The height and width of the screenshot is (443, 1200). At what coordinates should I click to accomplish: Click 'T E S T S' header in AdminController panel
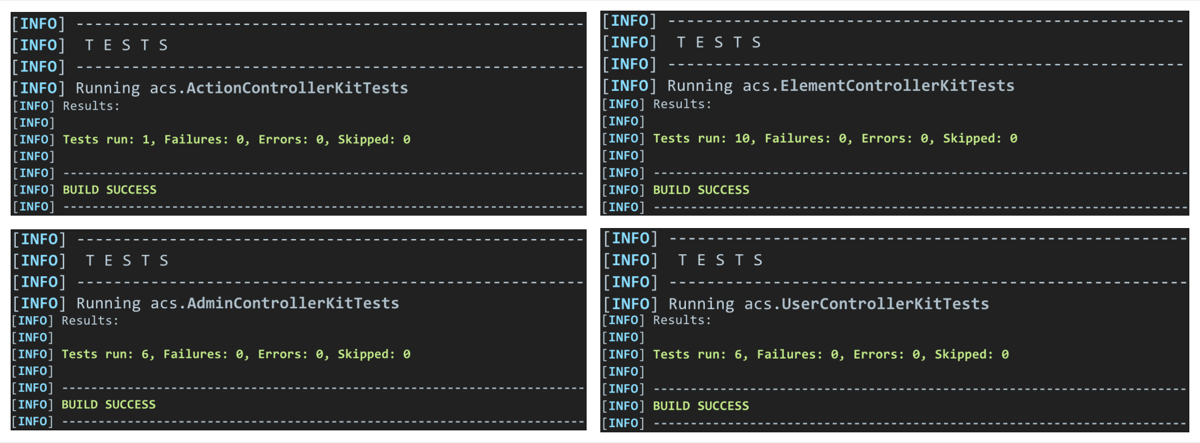click(x=127, y=260)
